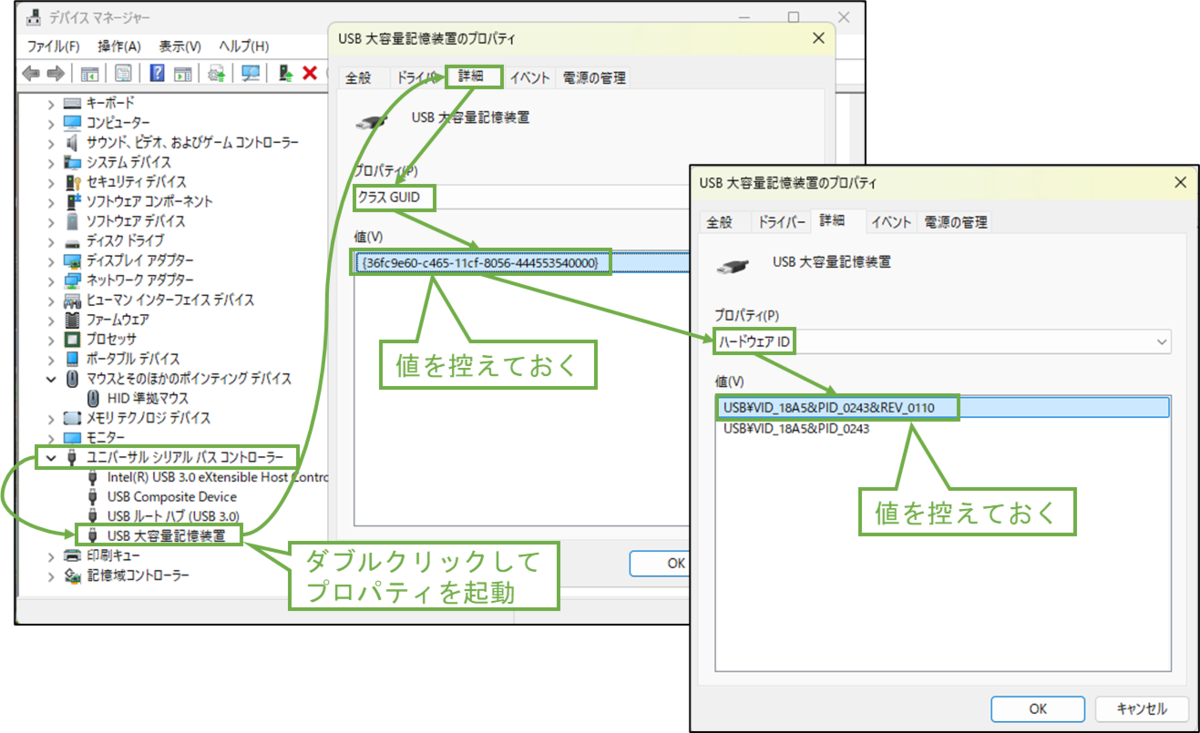This screenshot has width=1200, height=733.
Task: Switch to the イベント tab
Action: 891,222
